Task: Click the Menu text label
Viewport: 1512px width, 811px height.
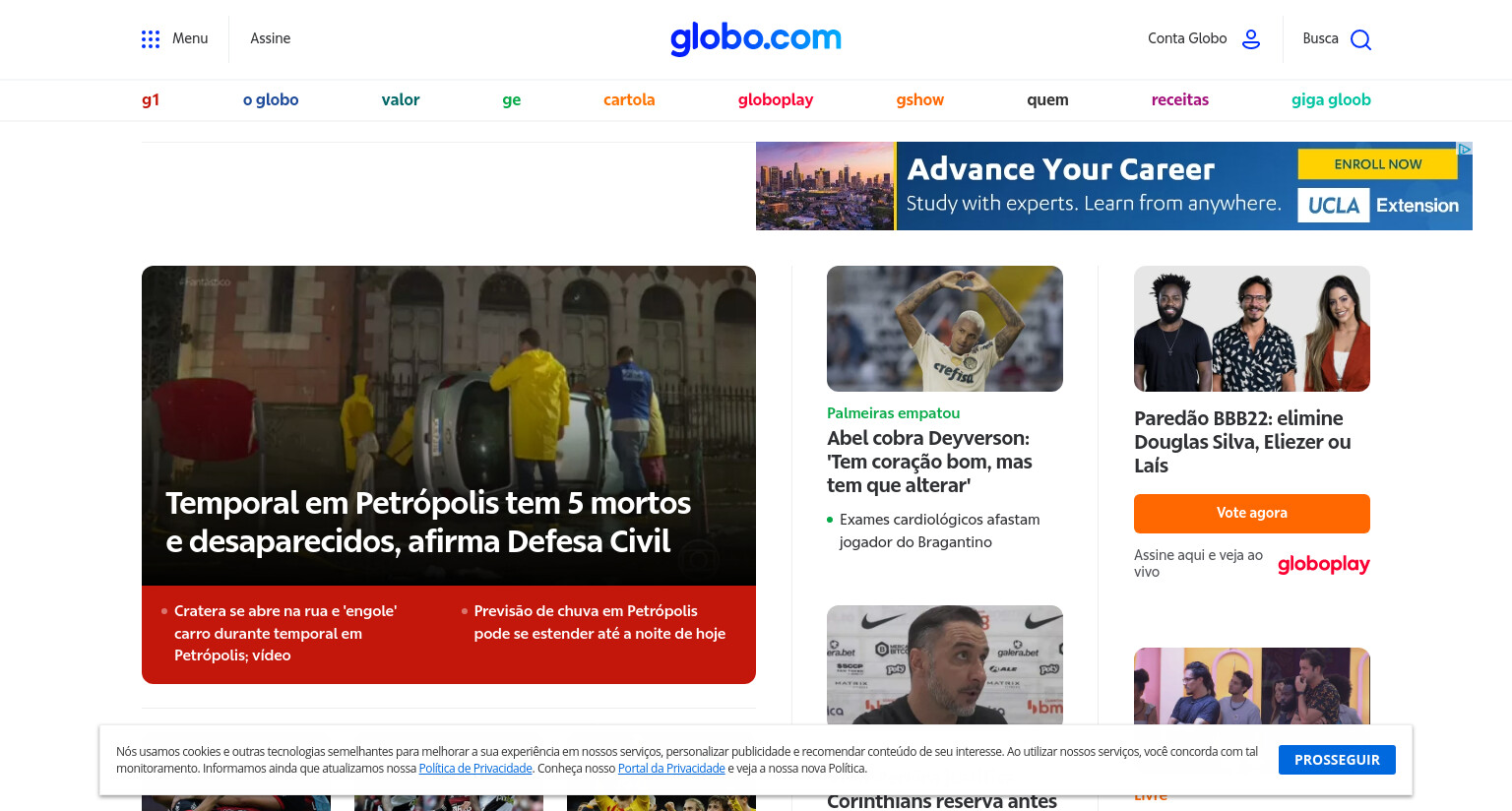Action: 190,38
